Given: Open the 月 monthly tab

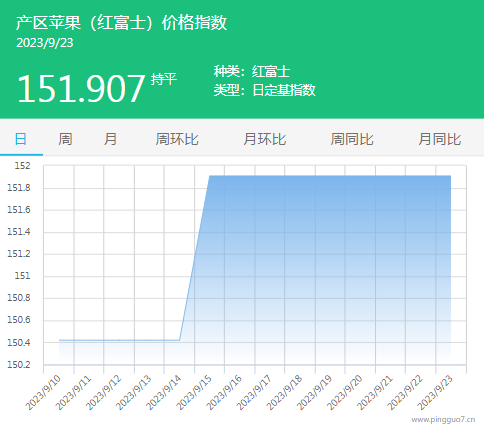Looking at the screenshot, I should [x=110, y=139].
